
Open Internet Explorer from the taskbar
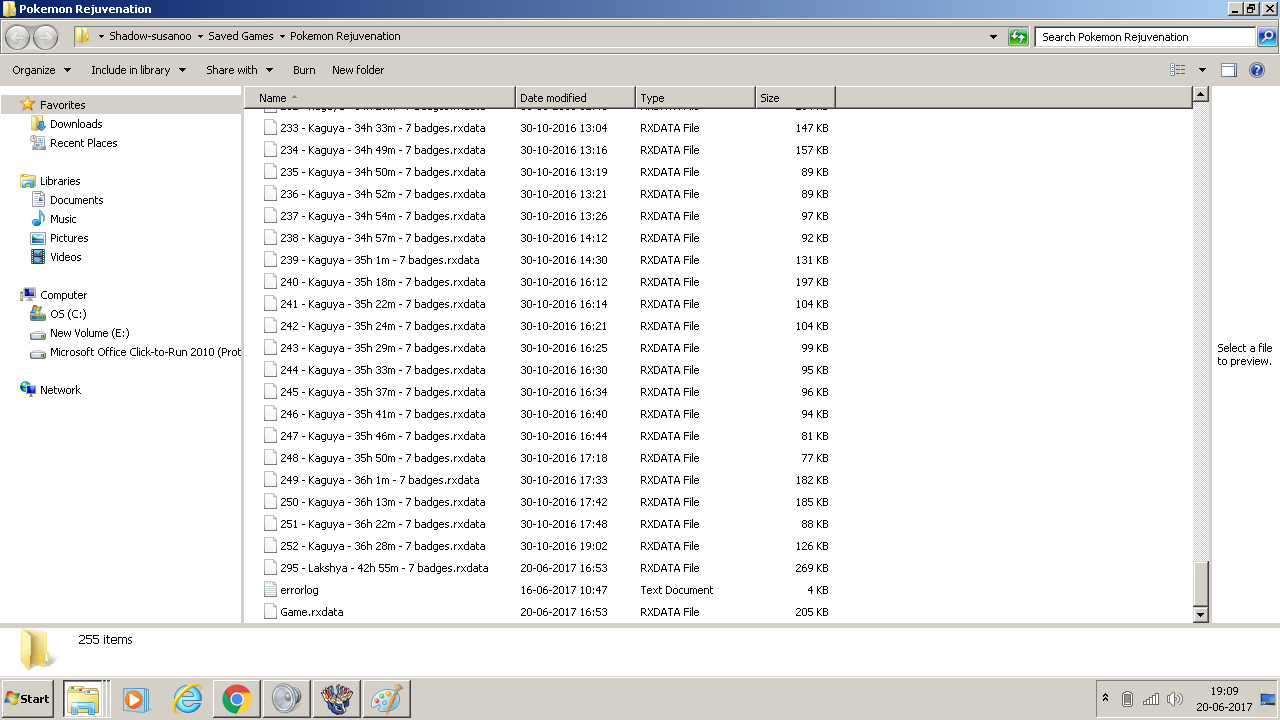187,699
